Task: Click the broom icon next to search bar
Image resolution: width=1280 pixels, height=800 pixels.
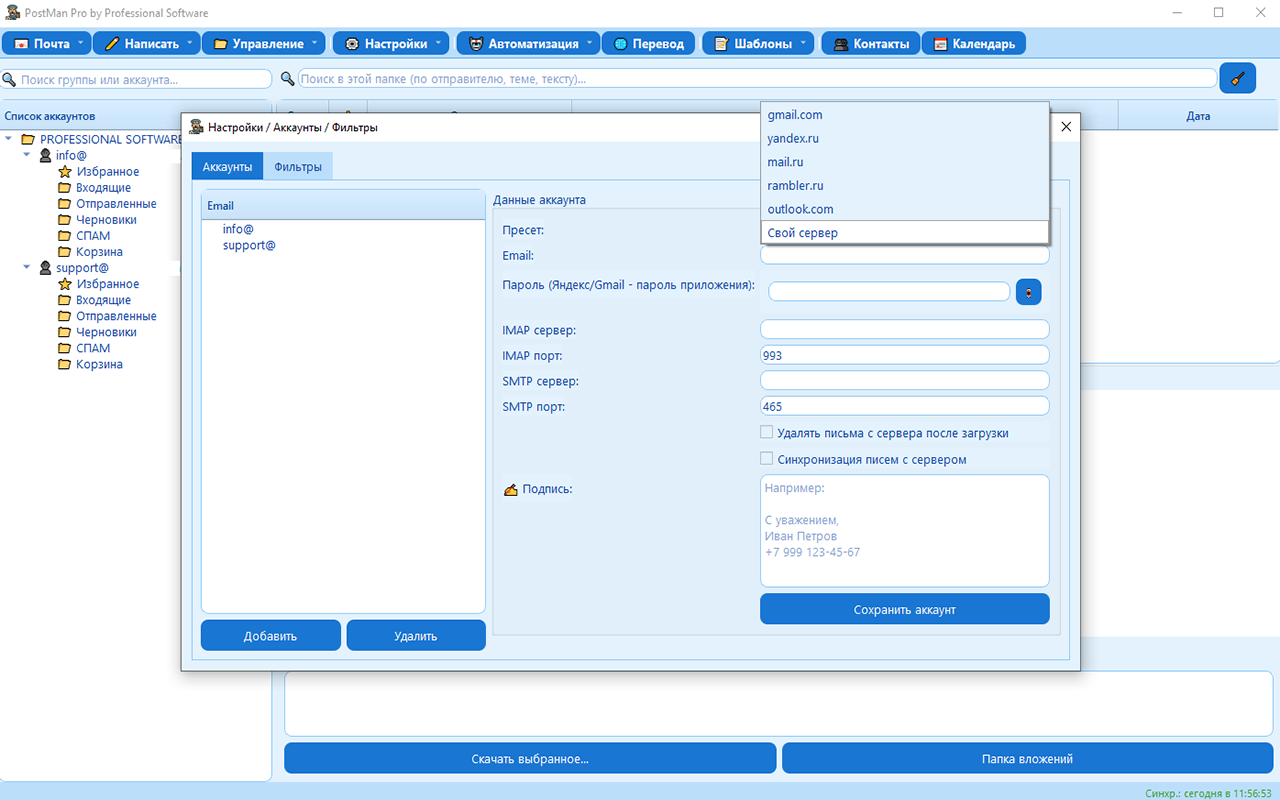Action: pos(1237,78)
